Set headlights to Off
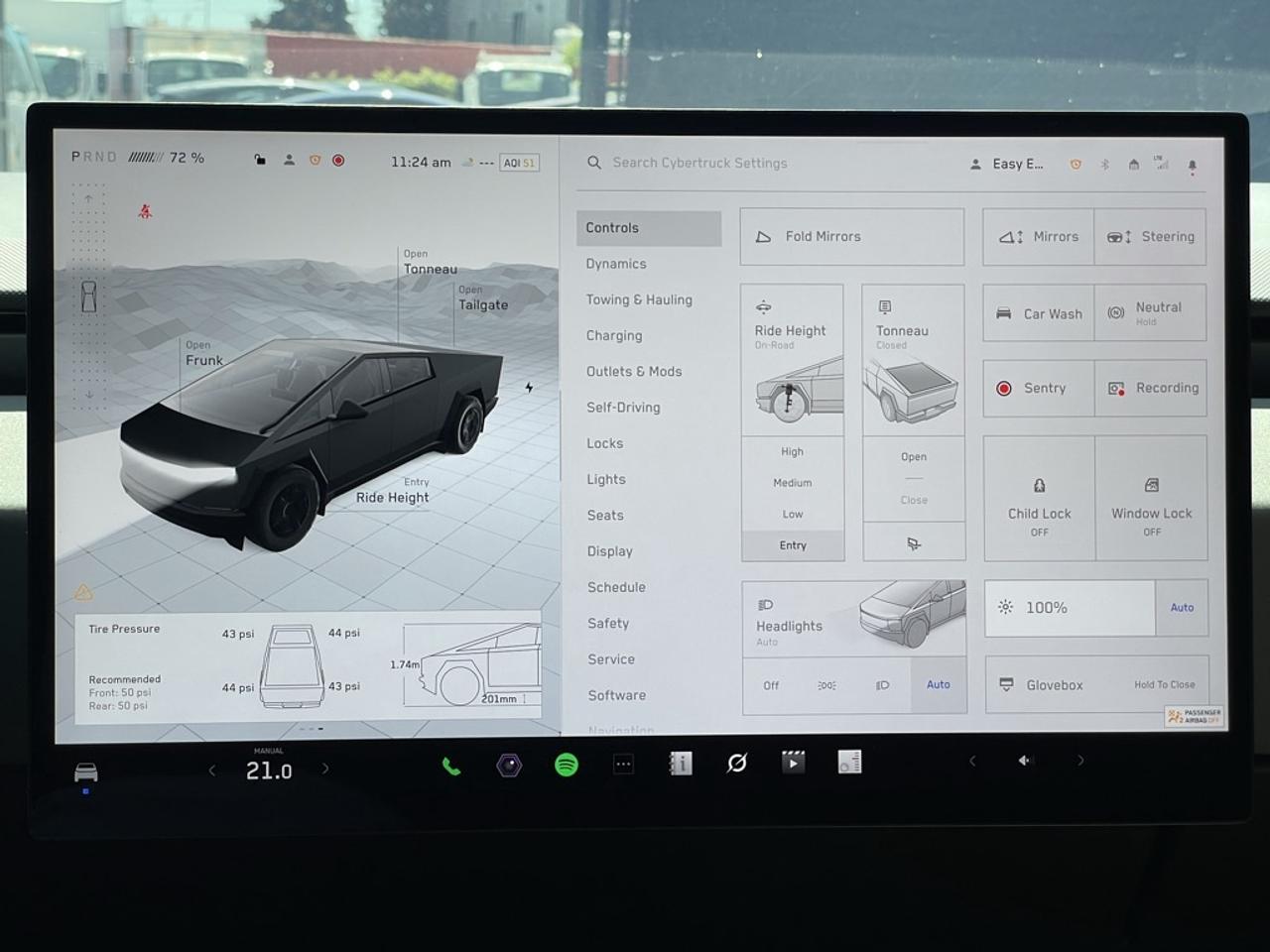1270x952 pixels. 771,685
